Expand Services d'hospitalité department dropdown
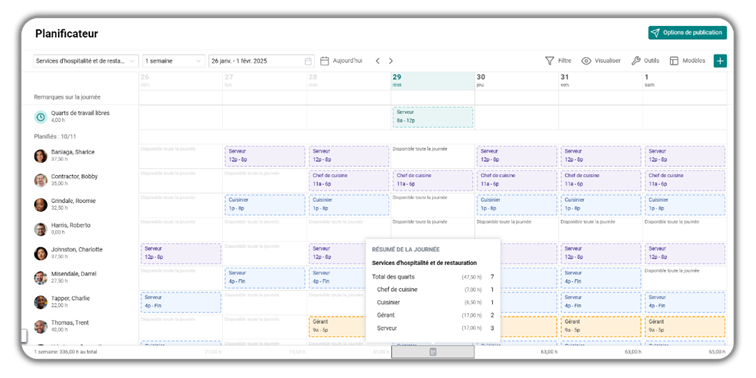 [86, 61]
